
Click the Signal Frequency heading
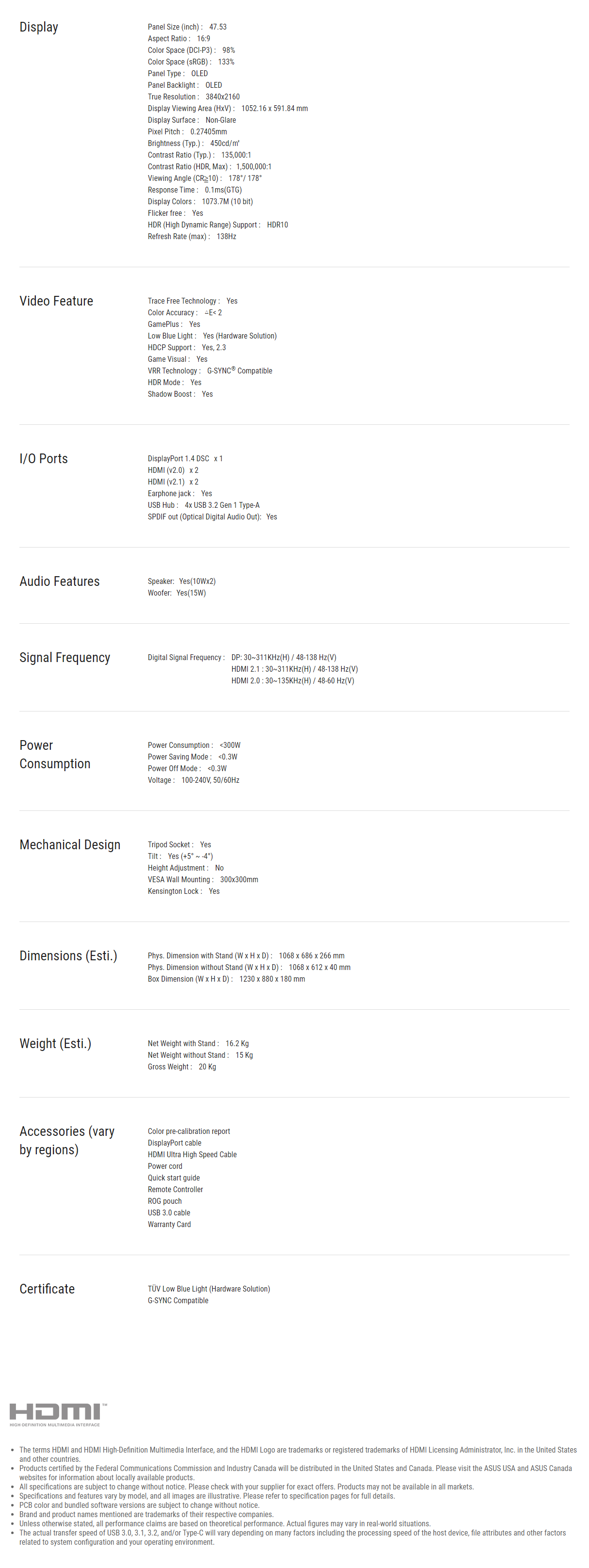point(64,657)
